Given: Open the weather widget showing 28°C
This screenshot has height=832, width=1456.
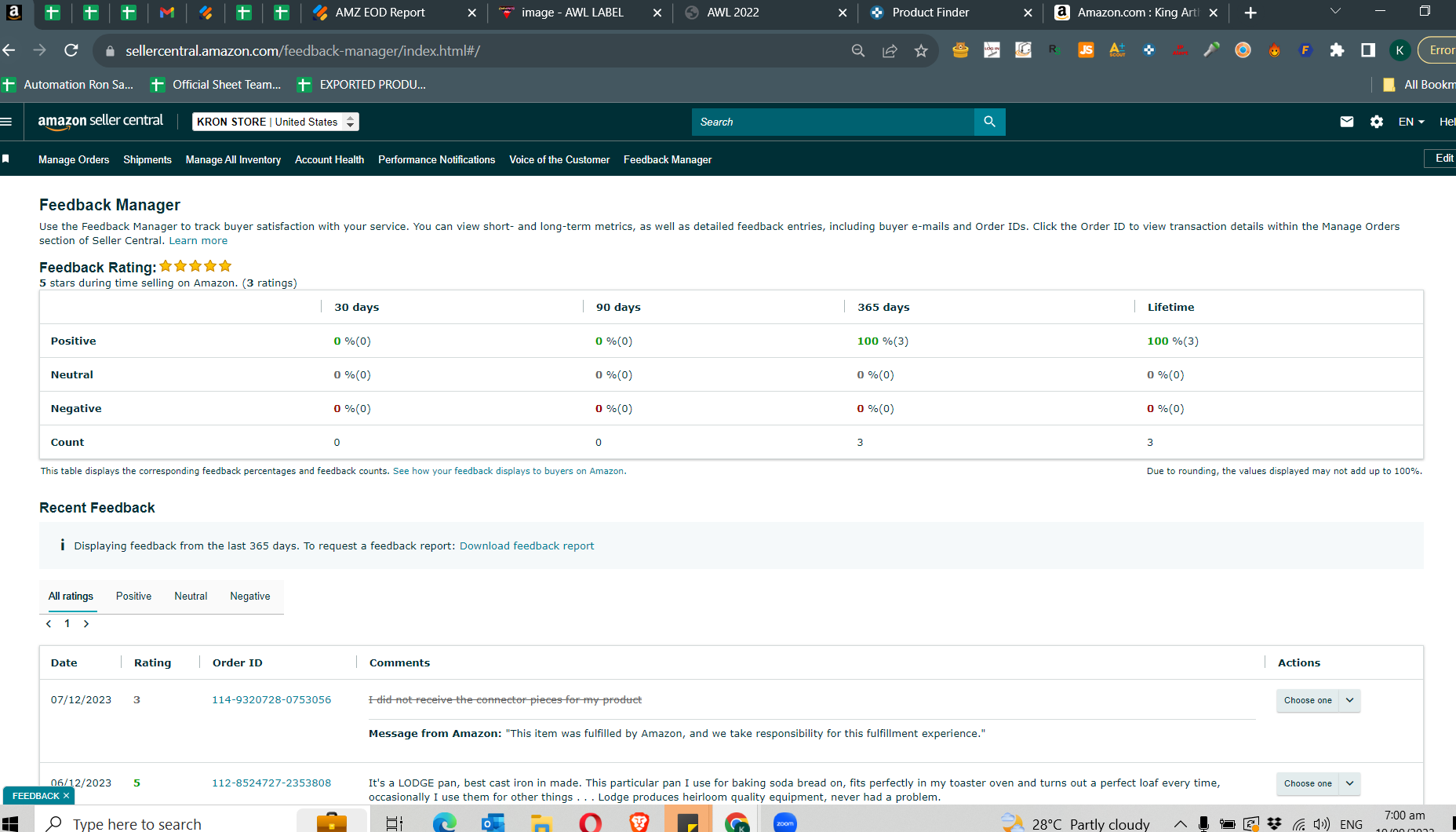Looking at the screenshot, I should point(1076,823).
